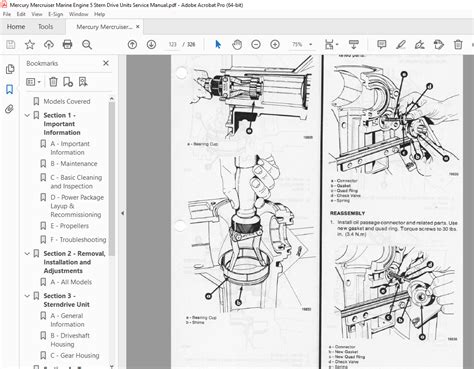The image size is (474, 369).
Task: Open the Attachments paperclip panel
Action: pyautogui.click(x=10, y=109)
